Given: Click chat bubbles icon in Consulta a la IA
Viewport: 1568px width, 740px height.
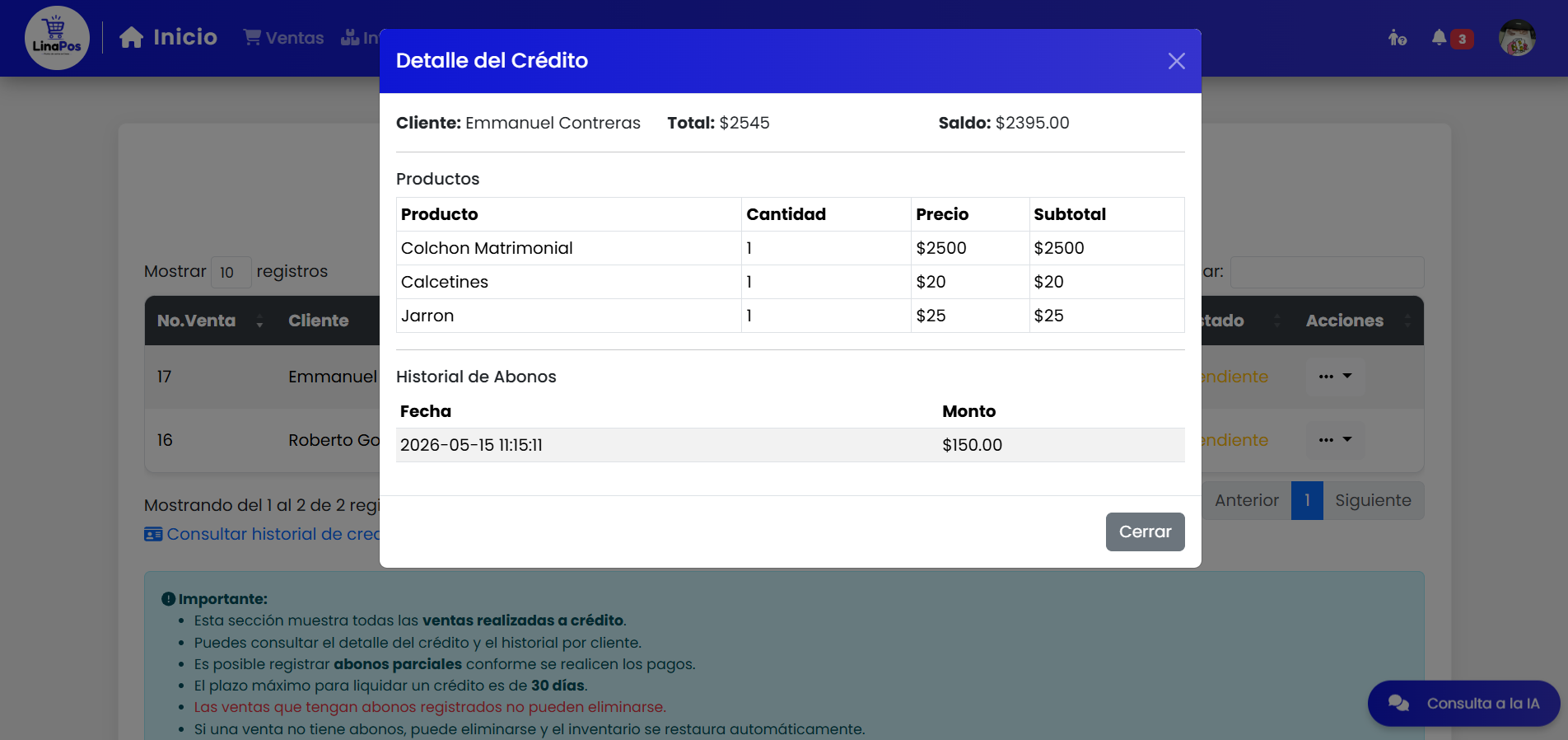Looking at the screenshot, I should [1398, 703].
